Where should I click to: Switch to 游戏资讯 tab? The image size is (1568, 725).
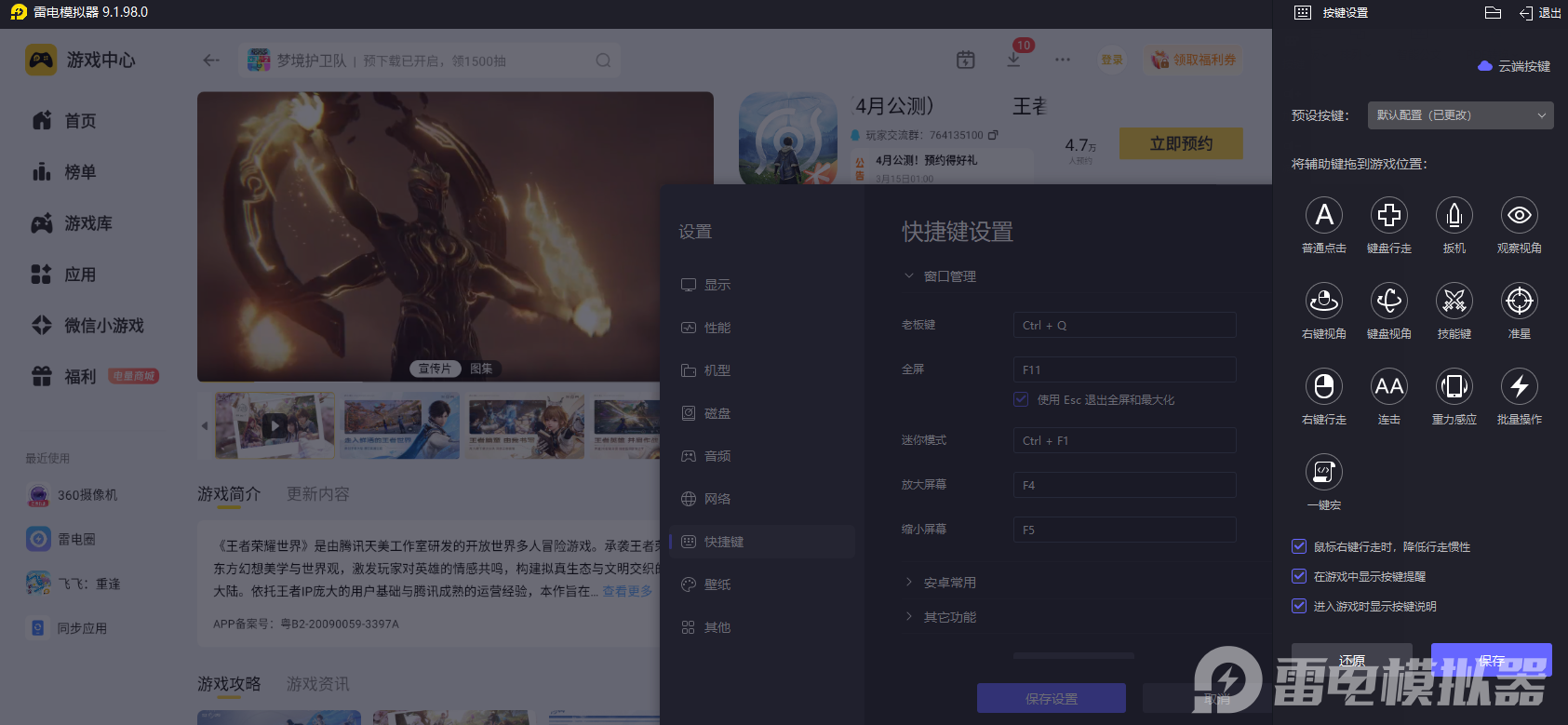[x=318, y=684]
